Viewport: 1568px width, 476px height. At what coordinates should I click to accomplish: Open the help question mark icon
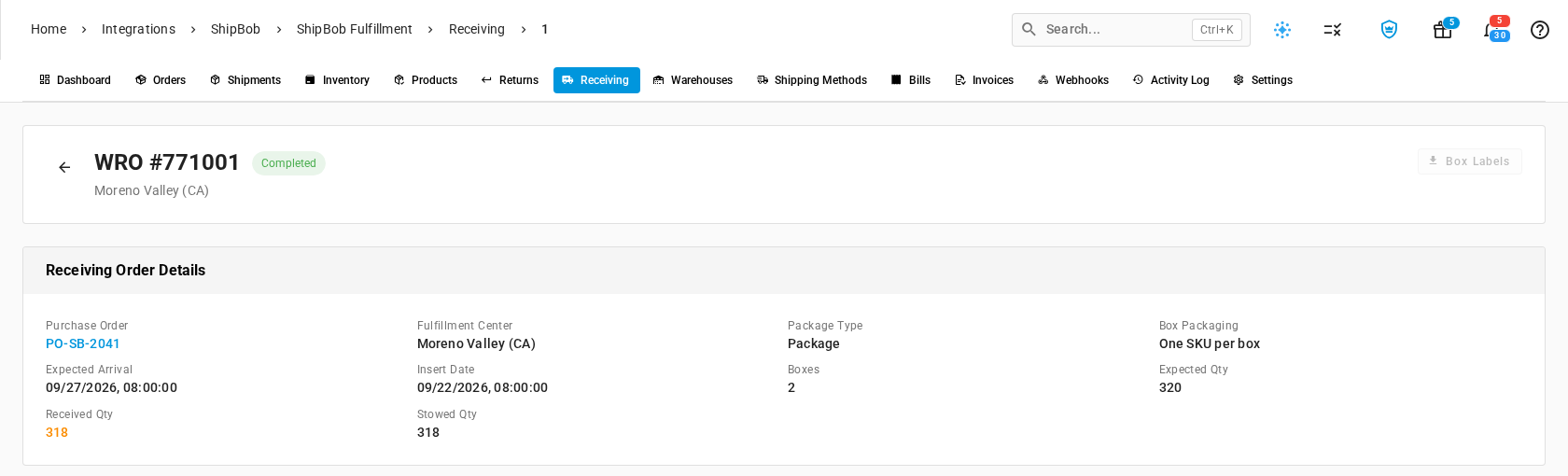1540,30
